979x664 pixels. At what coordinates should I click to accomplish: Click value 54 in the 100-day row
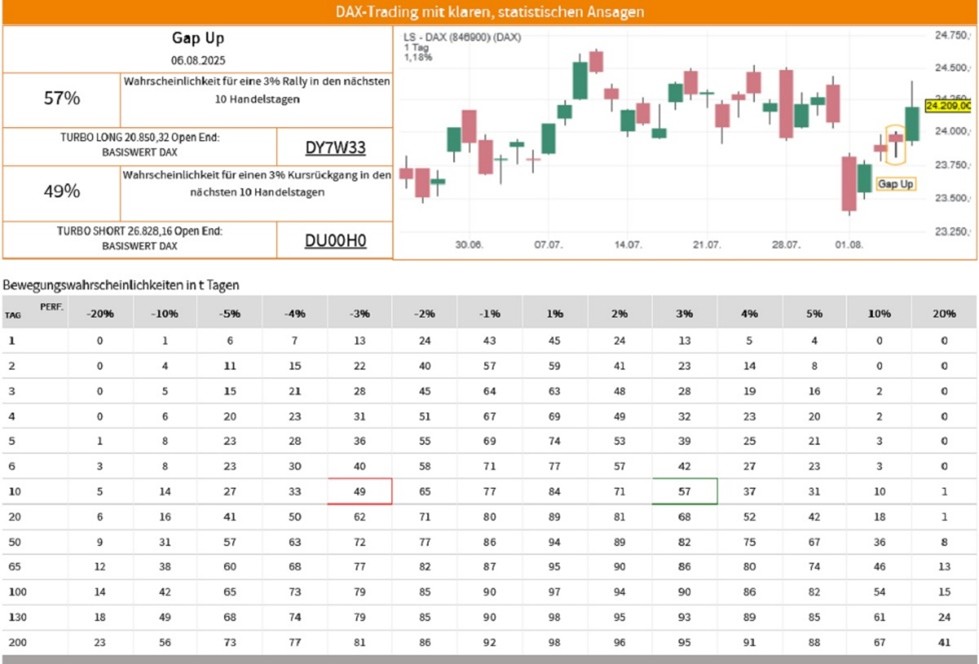coord(879,592)
